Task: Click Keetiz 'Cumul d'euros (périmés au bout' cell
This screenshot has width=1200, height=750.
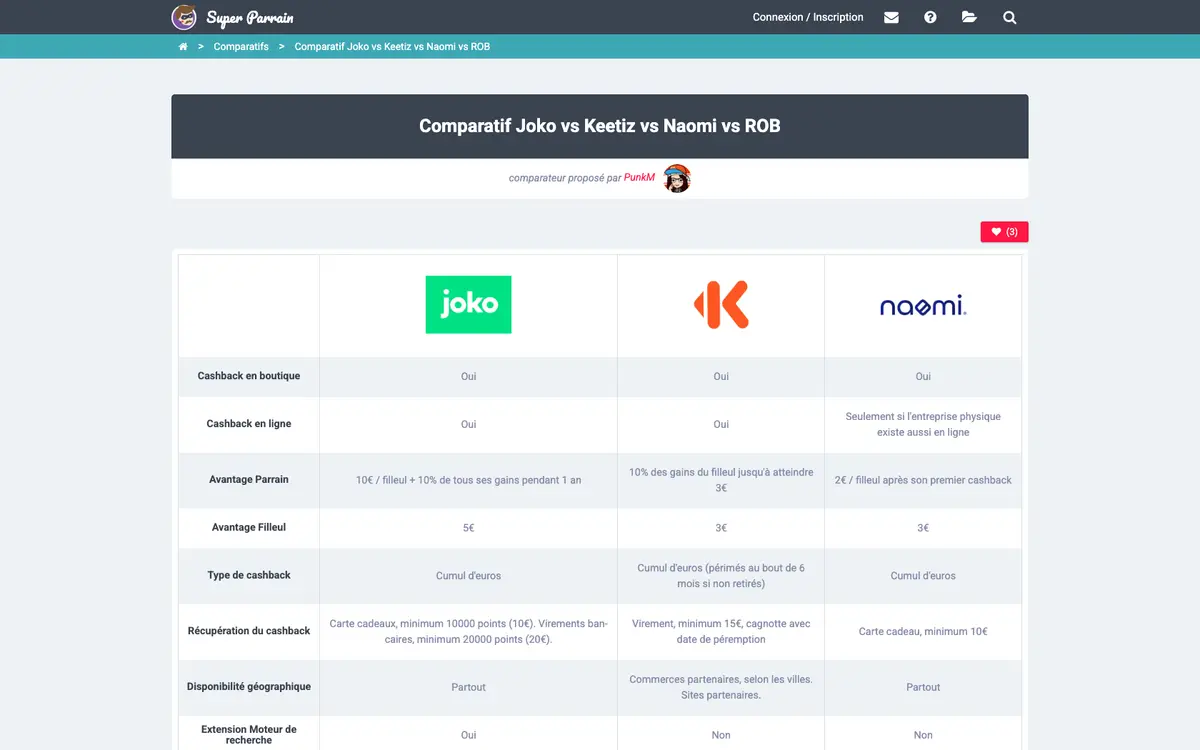Action: pos(721,576)
